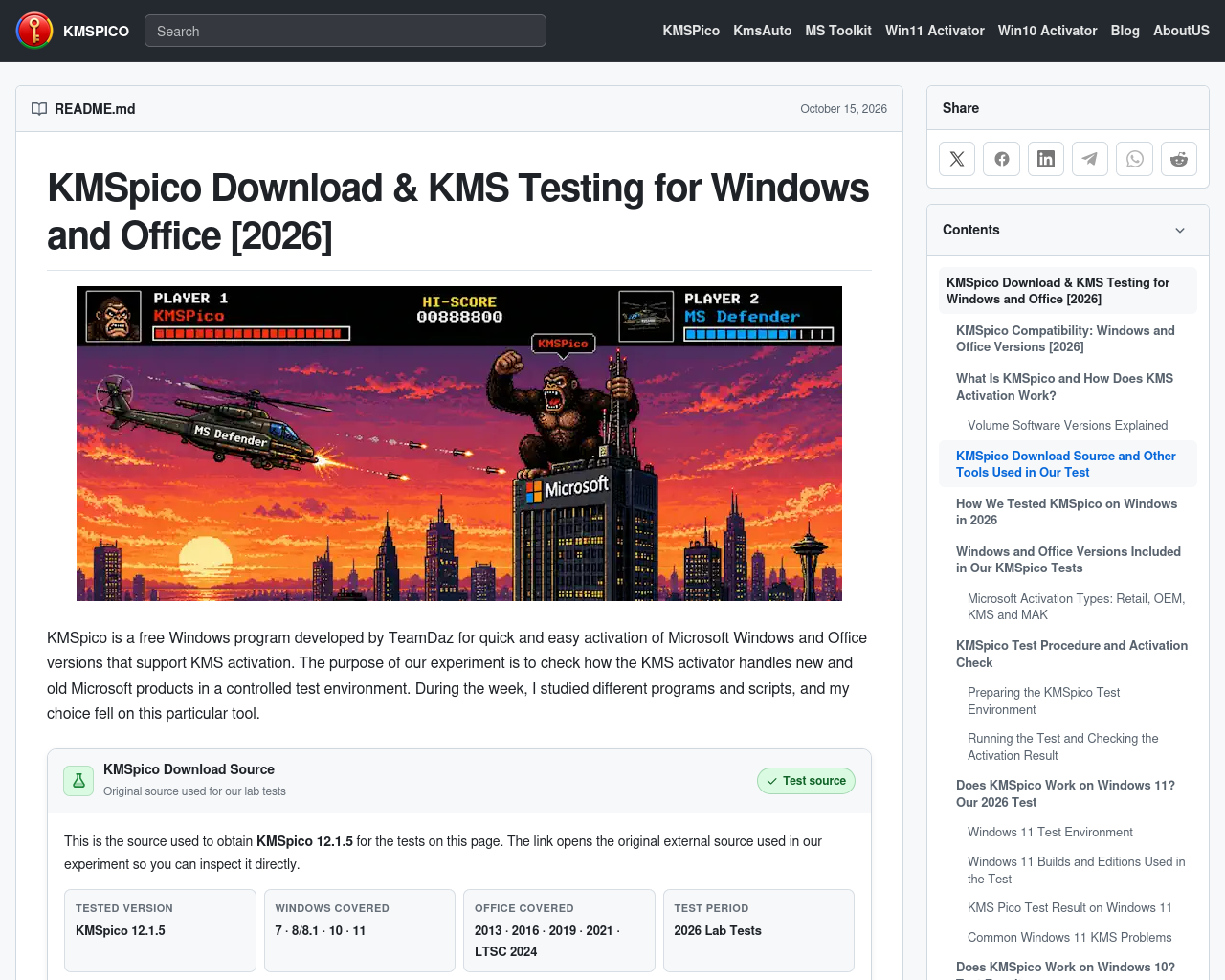The image size is (1225, 980).
Task: Select first Contents entry KMSpico Download & KMS Testing
Action: (1068, 291)
